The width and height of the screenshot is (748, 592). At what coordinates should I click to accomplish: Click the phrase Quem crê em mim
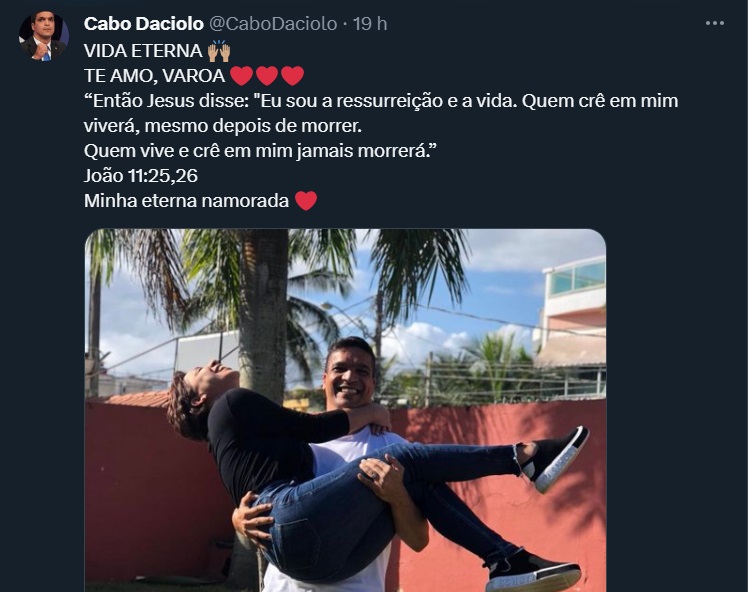coord(600,101)
